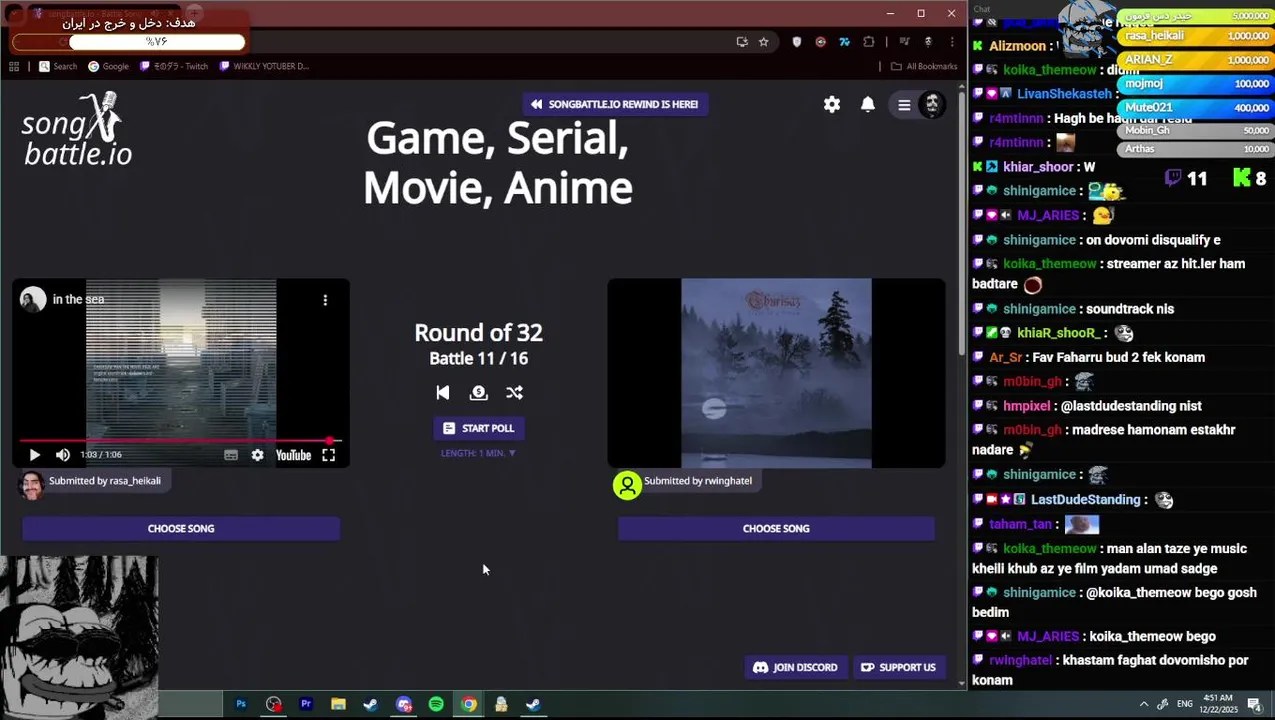Click the channel avatar on 'in the sea' video
Viewport: 1275px width, 720px height.
coord(33,300)
